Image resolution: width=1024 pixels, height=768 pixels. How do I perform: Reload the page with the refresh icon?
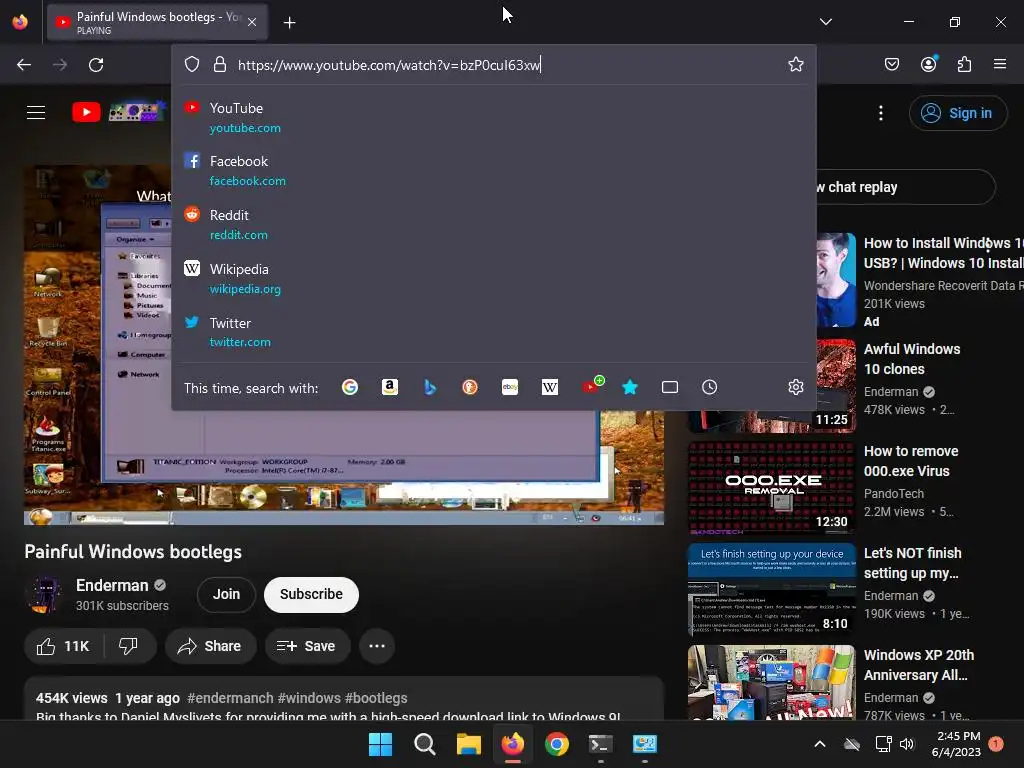click(x=96, y=65)
